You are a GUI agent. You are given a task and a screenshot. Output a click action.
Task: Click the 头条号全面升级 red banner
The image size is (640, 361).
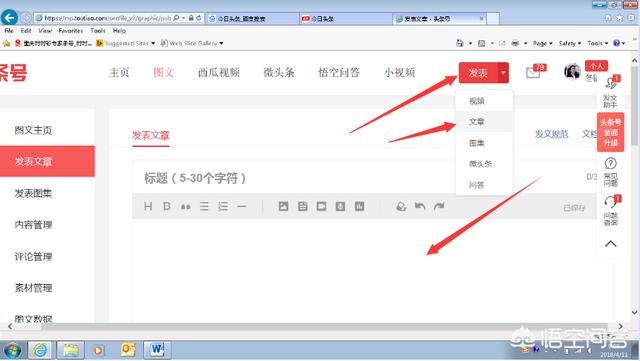point(611,132)
